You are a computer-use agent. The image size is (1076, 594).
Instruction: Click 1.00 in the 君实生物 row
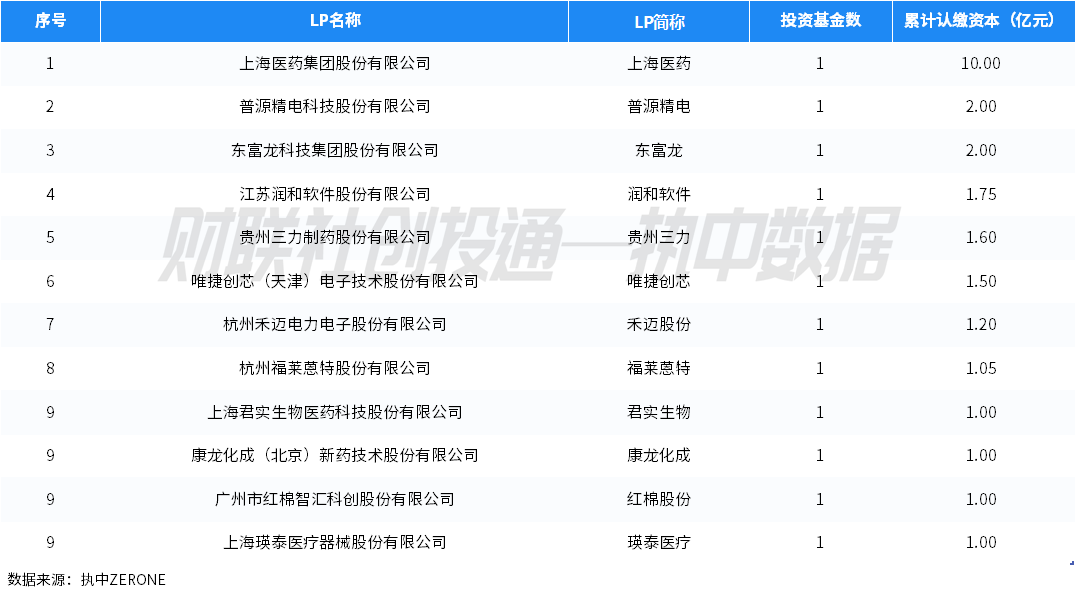[981, 413]
